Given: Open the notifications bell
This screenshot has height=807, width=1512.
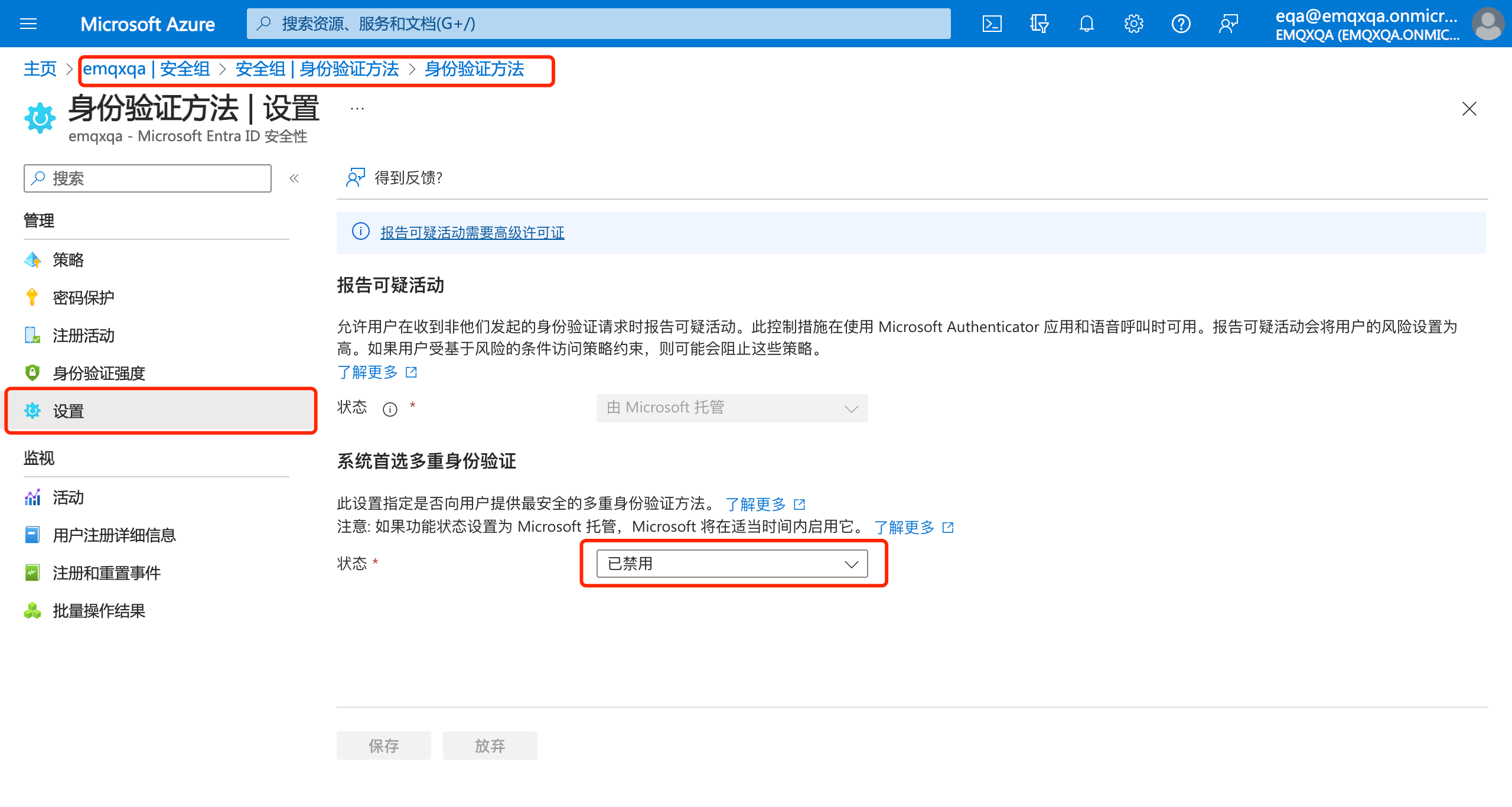Looking at the screenshot, I should pos(1086,24).
